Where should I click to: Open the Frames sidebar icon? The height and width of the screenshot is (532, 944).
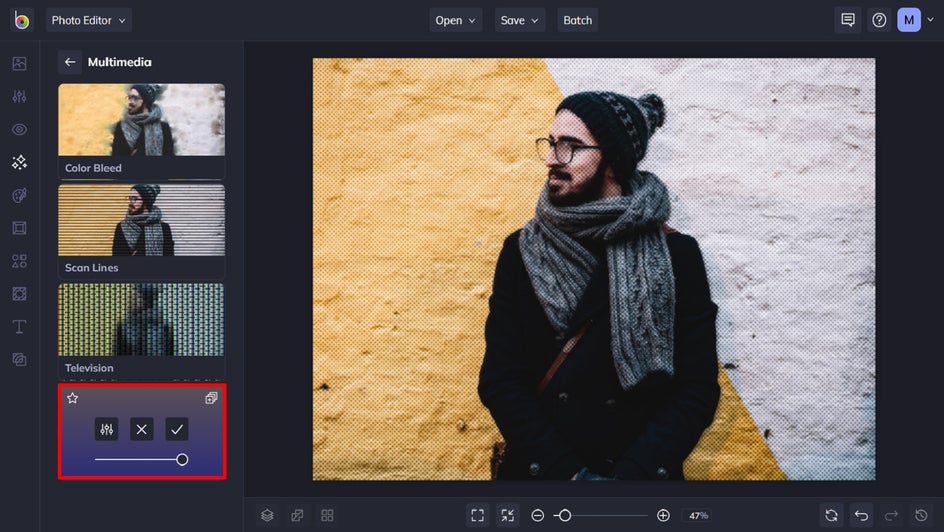click(19, 228)
